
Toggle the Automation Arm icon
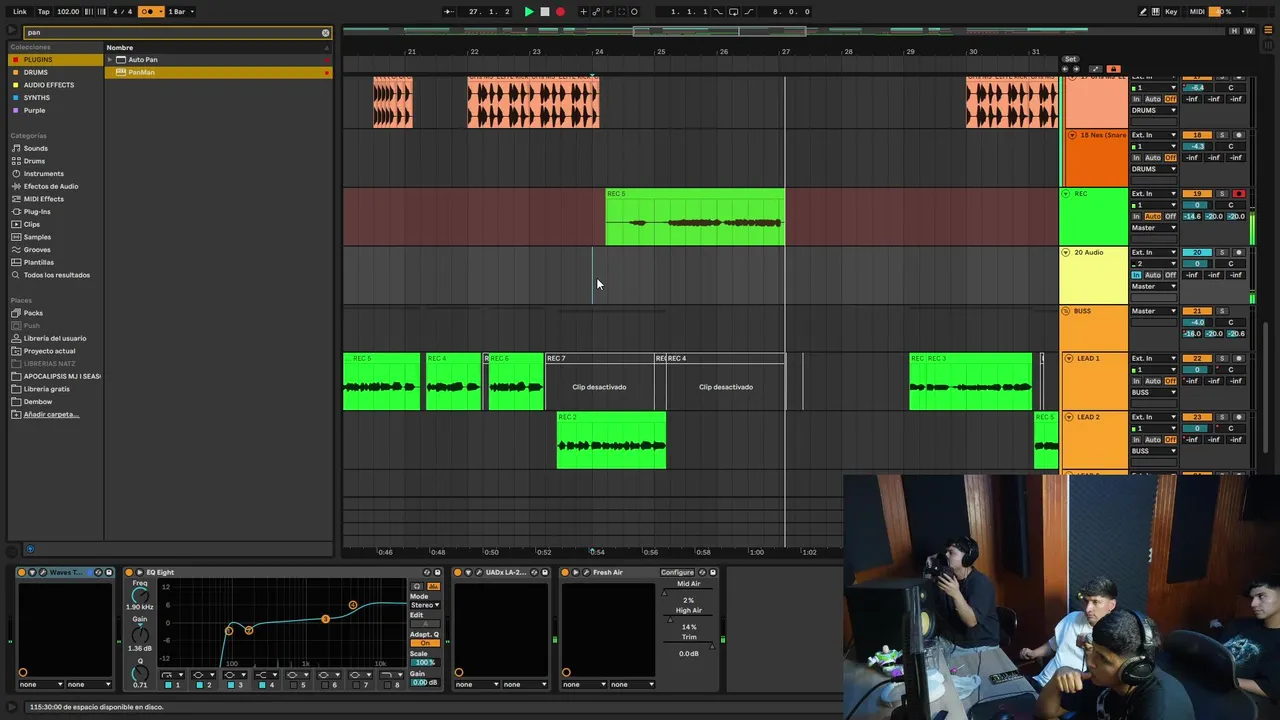597,12
